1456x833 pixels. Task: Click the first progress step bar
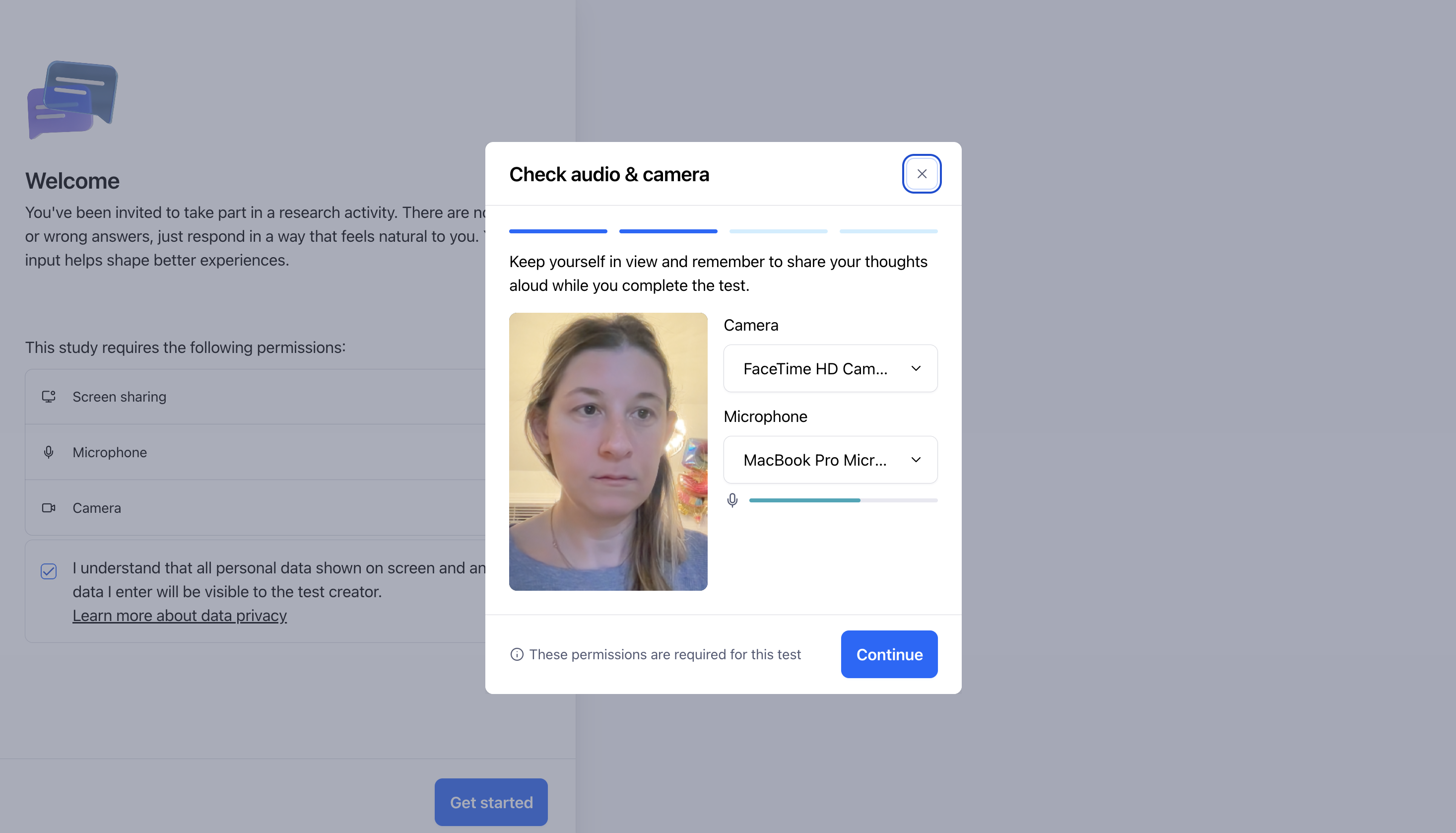pos(558,232)
